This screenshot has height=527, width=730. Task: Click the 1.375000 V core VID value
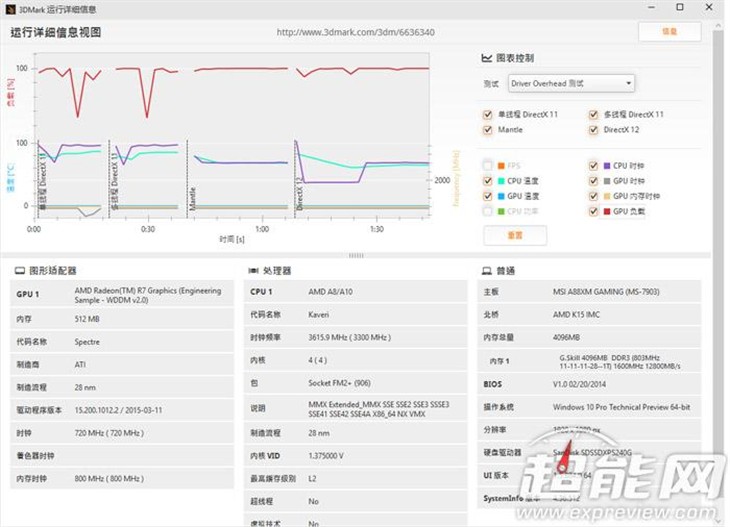[x=326, y=456]
